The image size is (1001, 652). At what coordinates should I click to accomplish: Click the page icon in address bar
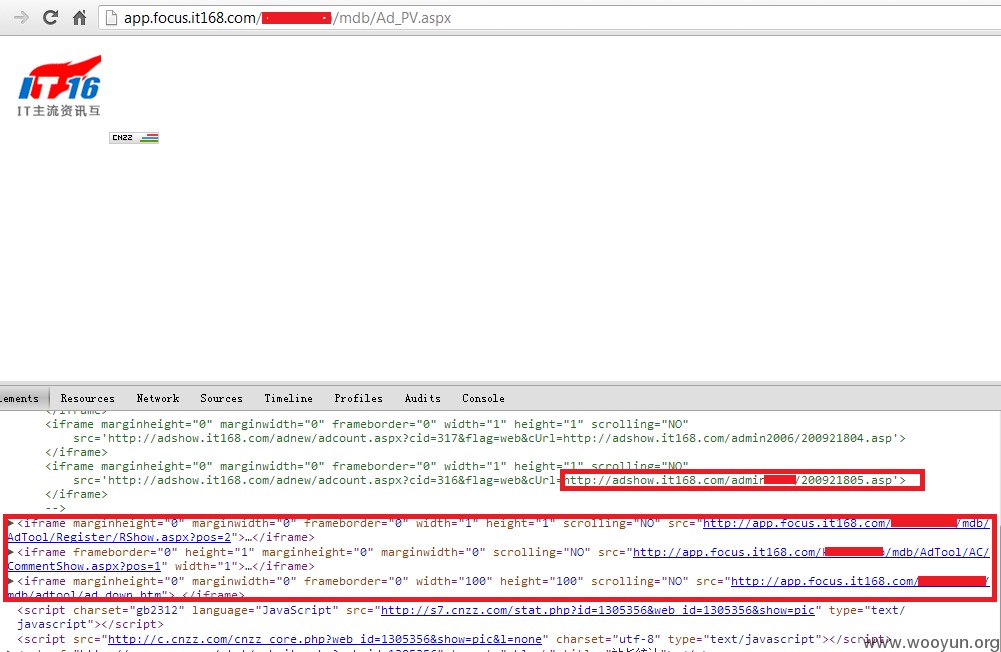111,18
